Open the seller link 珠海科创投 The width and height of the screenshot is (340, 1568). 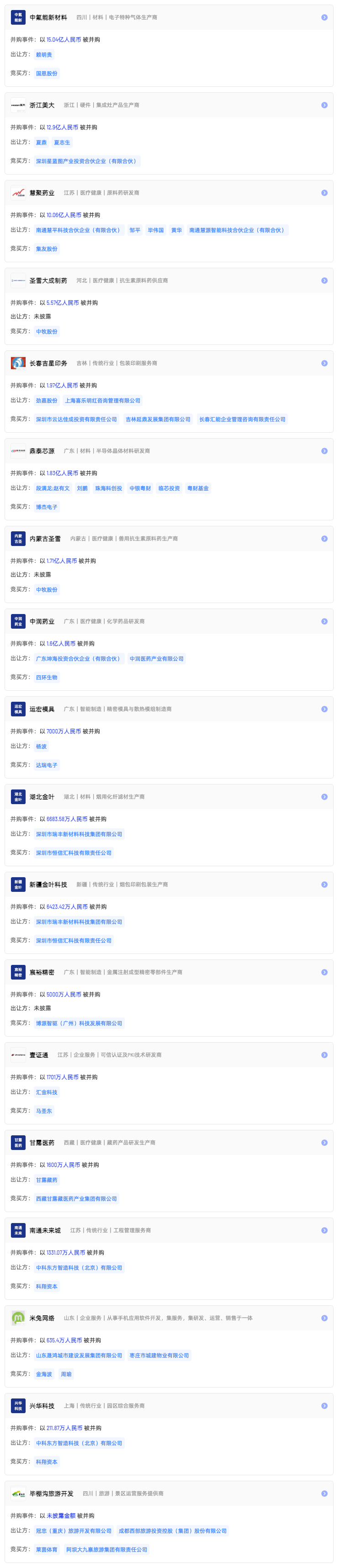(x=108, y=488)
